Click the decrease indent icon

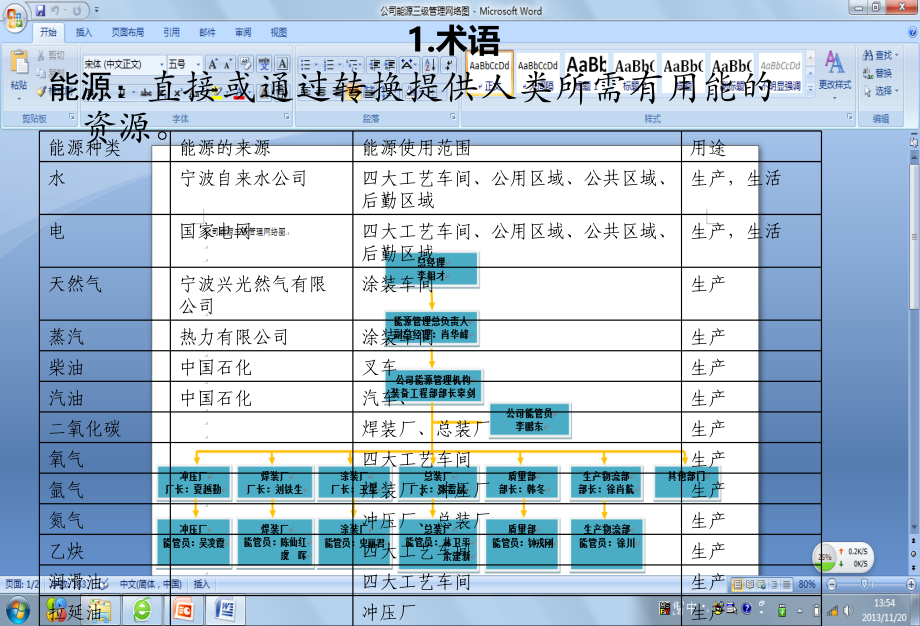click(374, 65)
